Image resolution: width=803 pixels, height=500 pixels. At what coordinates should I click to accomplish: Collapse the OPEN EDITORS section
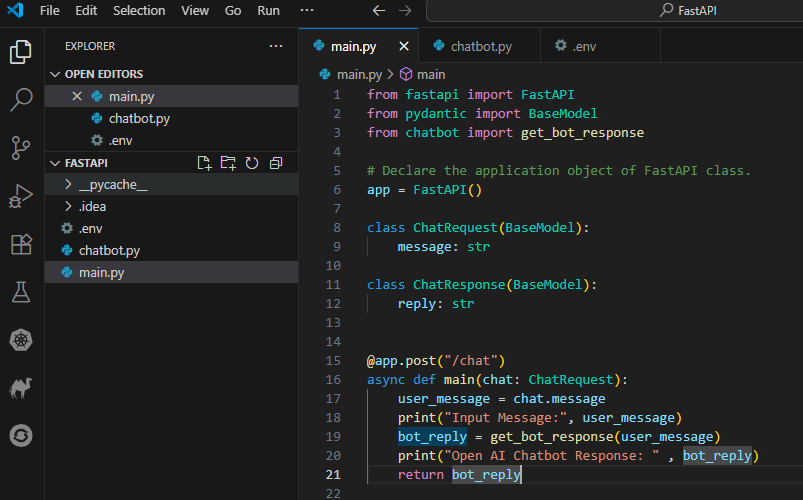click(55, 74)
